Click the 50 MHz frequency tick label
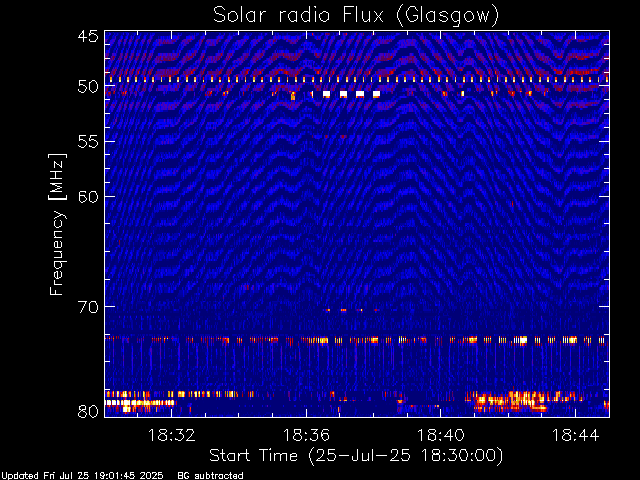Screen dimensions: 640x480 tap(88, 87)
